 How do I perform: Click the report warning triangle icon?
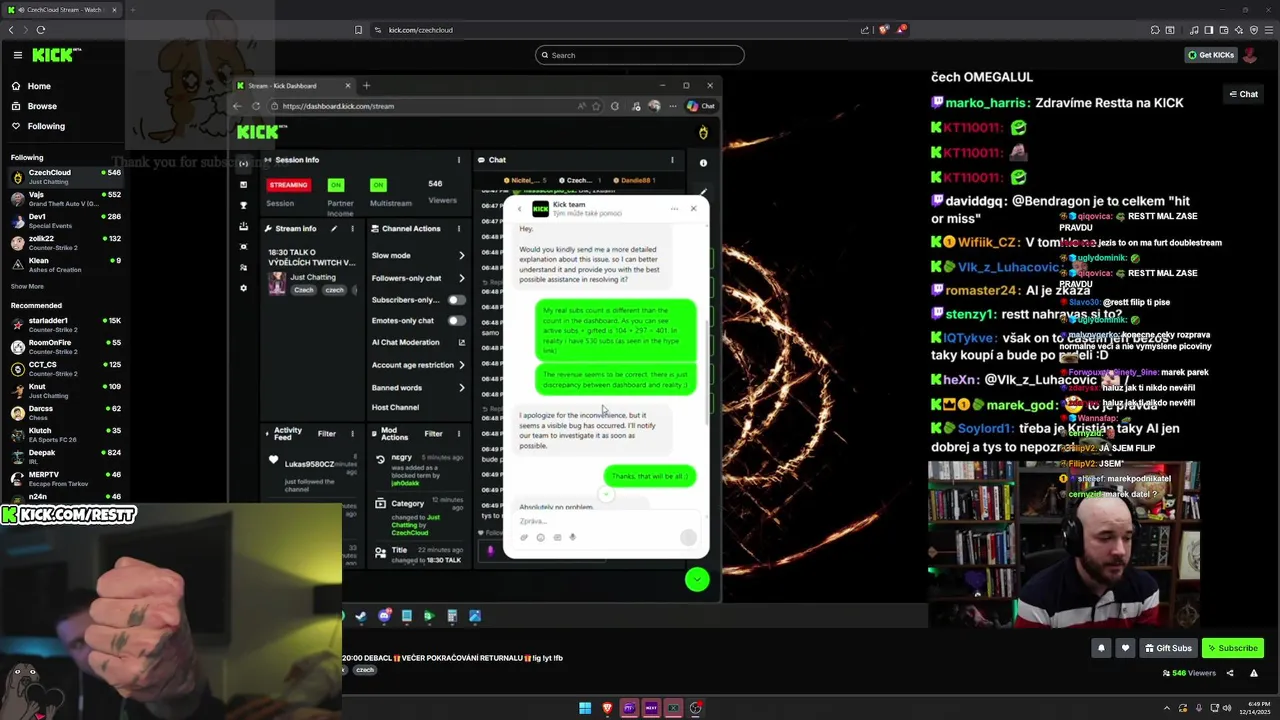pyautogui.click(x=1254, y=673)
